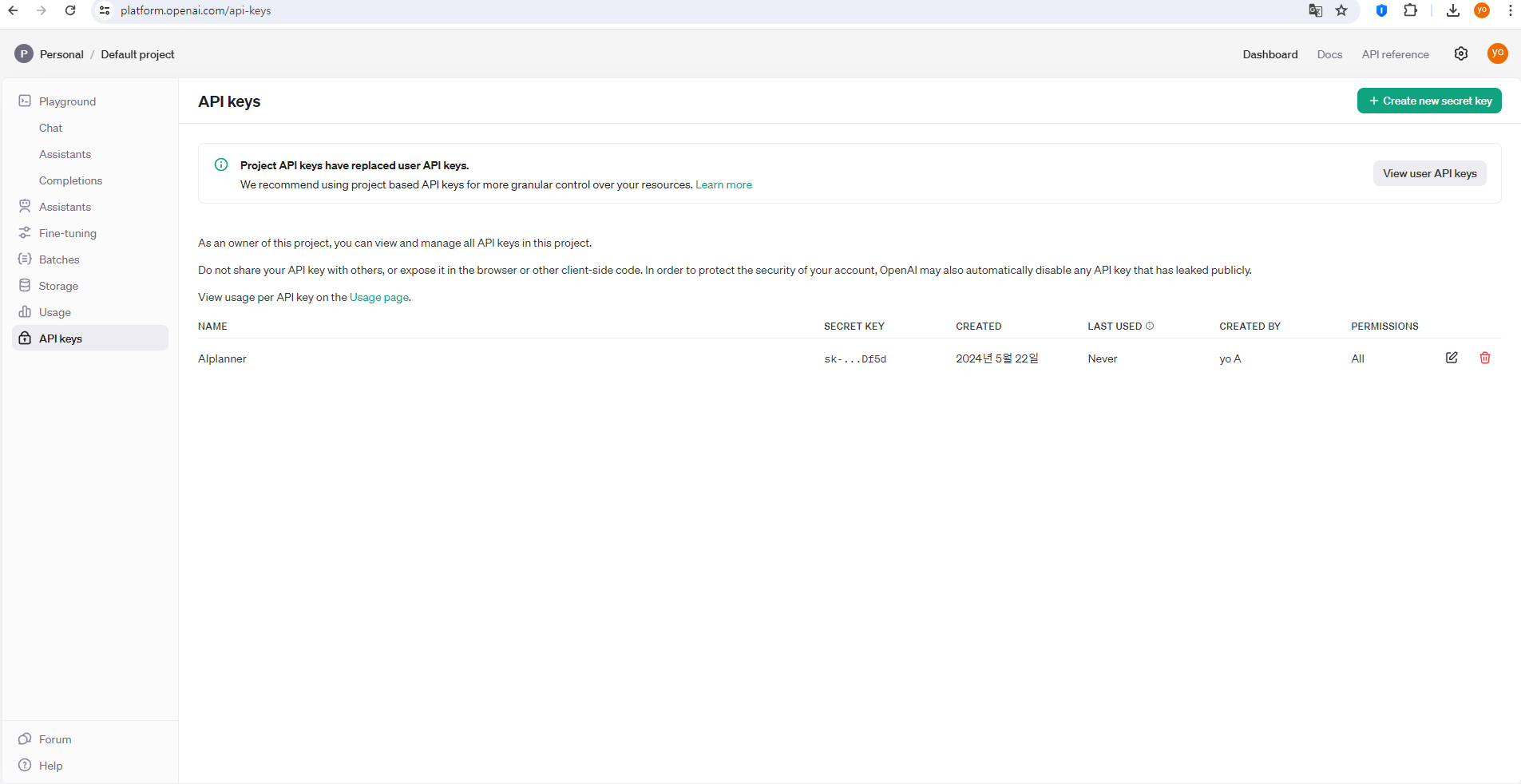The image size is (1521, 784).
Task: Open Storage in the sidebar
Action: pyautogui.click(x=58, y=286)
